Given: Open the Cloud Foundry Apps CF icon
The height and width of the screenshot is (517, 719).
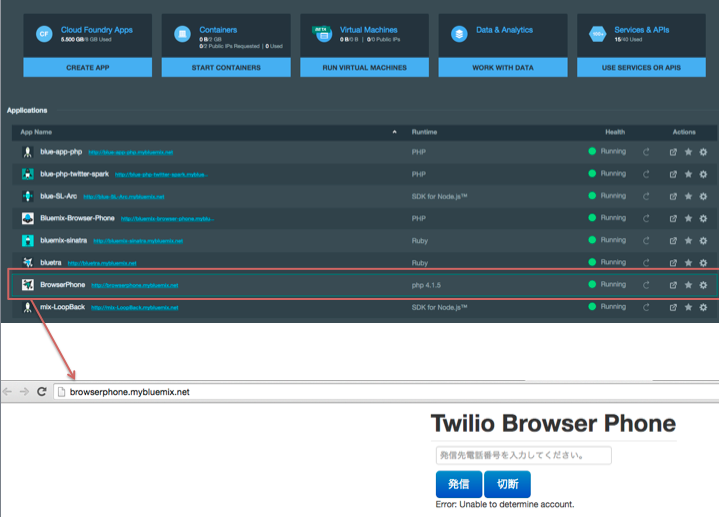Looking at the screenshot, I should [x=44, y=34].
